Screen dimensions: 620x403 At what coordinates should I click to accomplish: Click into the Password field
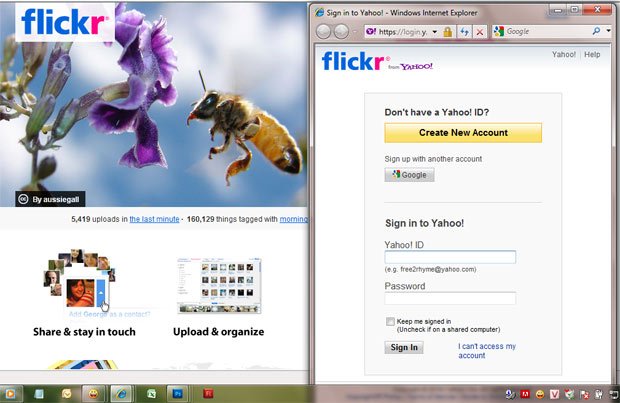pyautogui.click(x=450, y=298)
